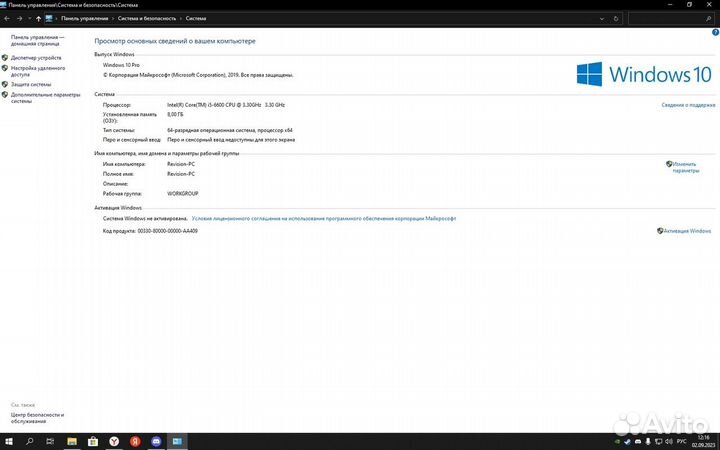Open taskbar search magnifier
Screen dimensions: 720x450
(x=30, y=441)
